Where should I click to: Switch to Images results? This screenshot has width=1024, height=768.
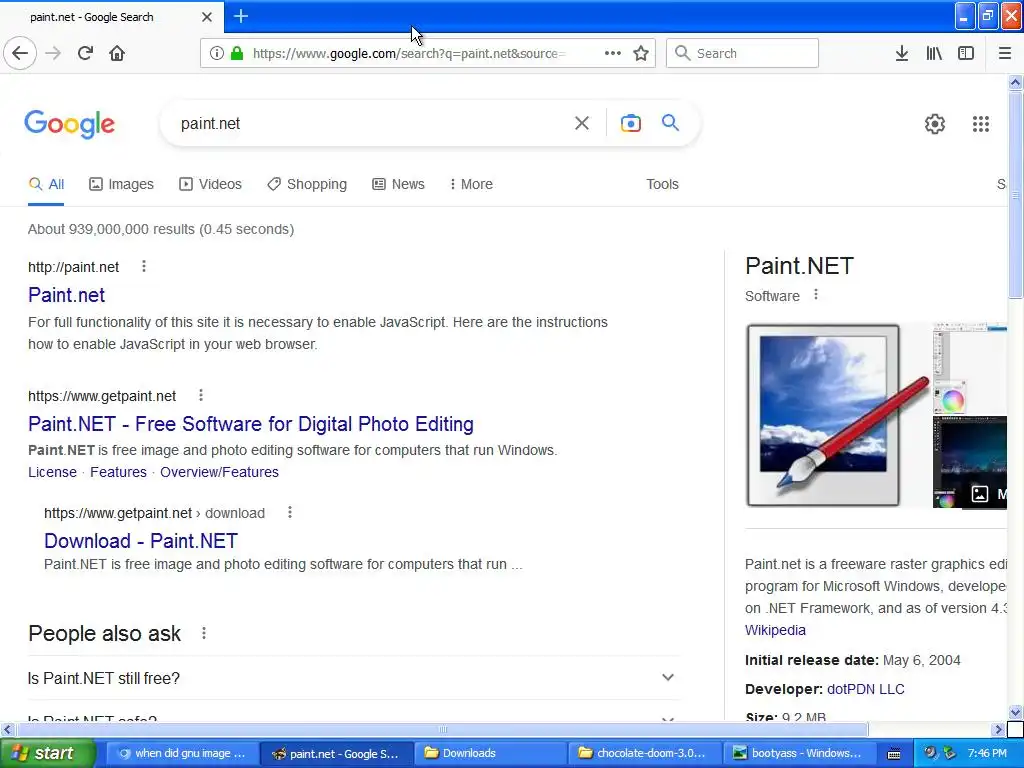(x=121, y=184)
